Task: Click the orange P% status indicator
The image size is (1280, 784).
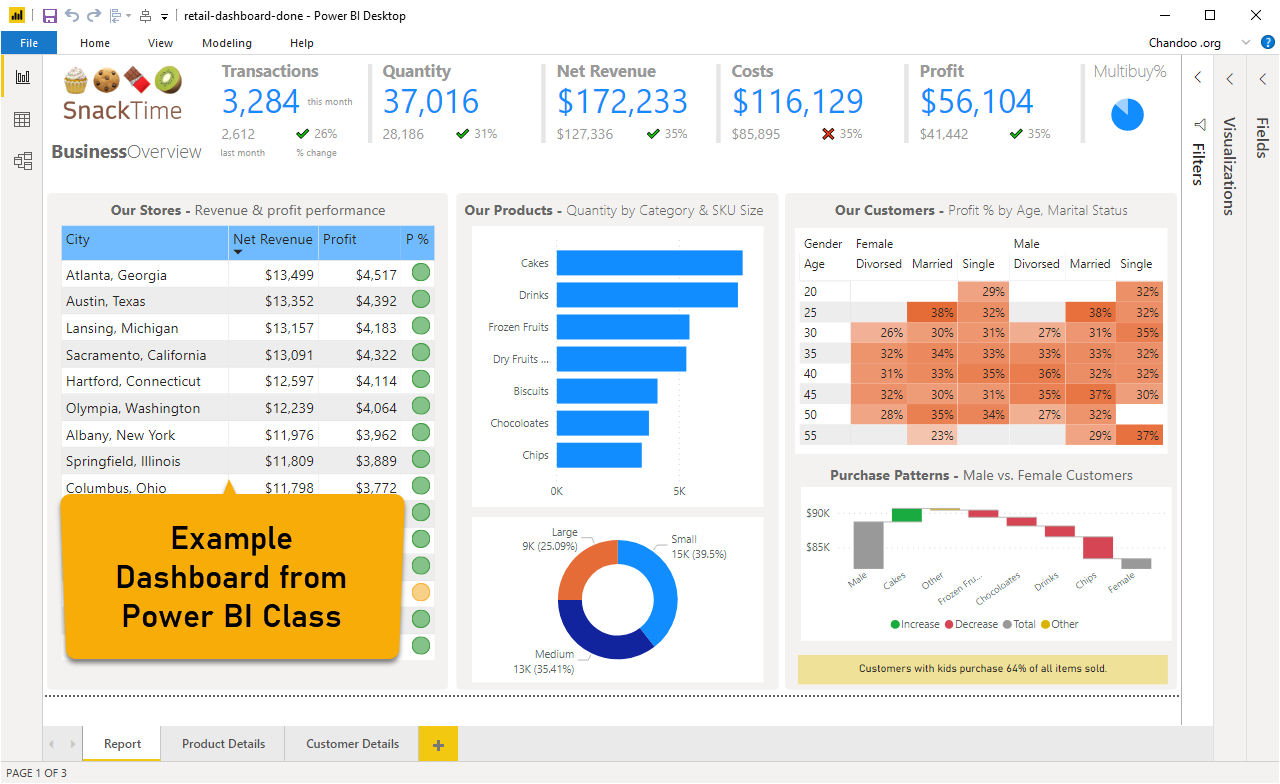Action: 421,592
